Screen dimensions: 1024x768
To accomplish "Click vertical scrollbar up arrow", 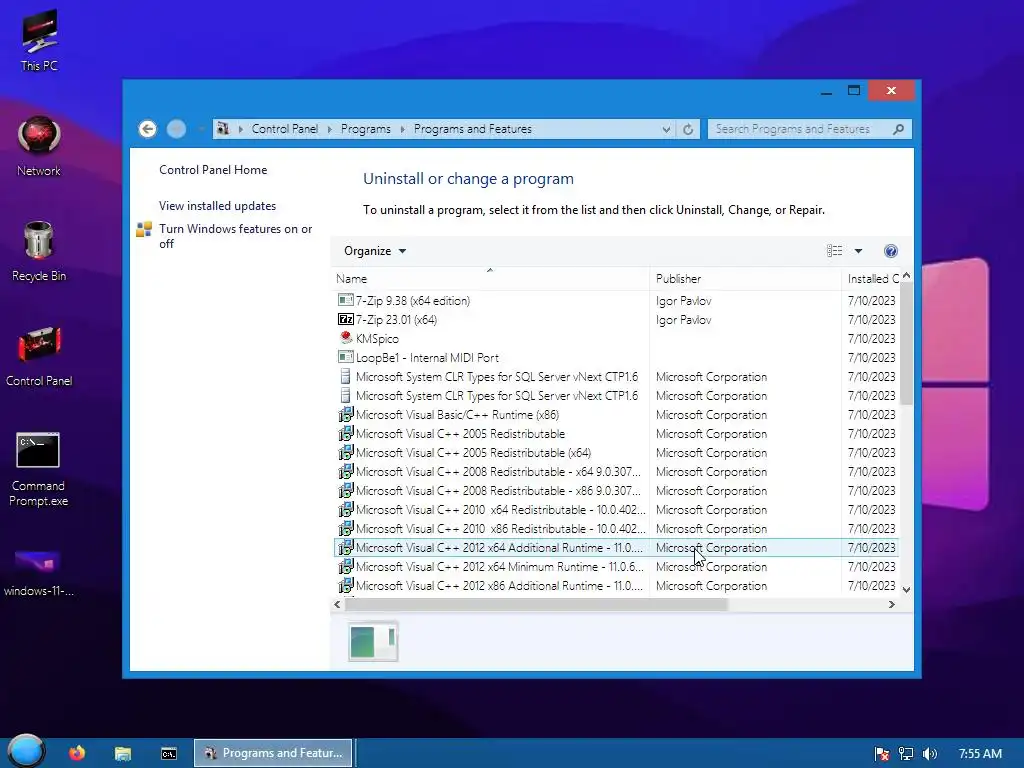I will (x=906, y=276).
